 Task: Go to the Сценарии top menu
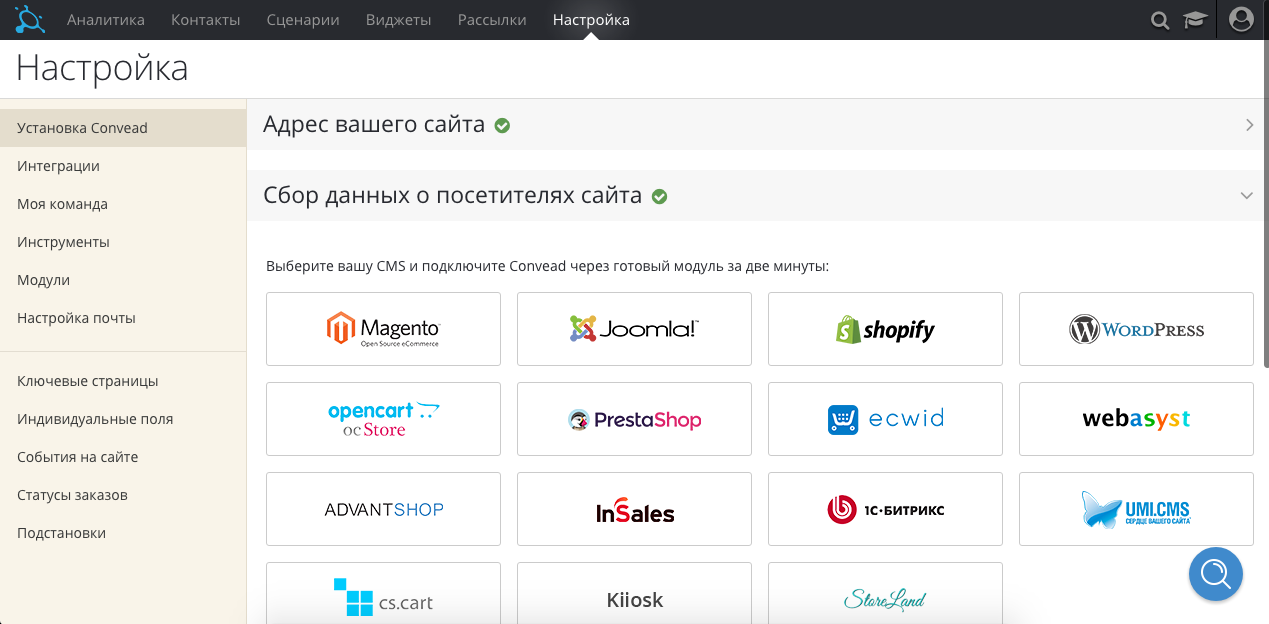303,20
